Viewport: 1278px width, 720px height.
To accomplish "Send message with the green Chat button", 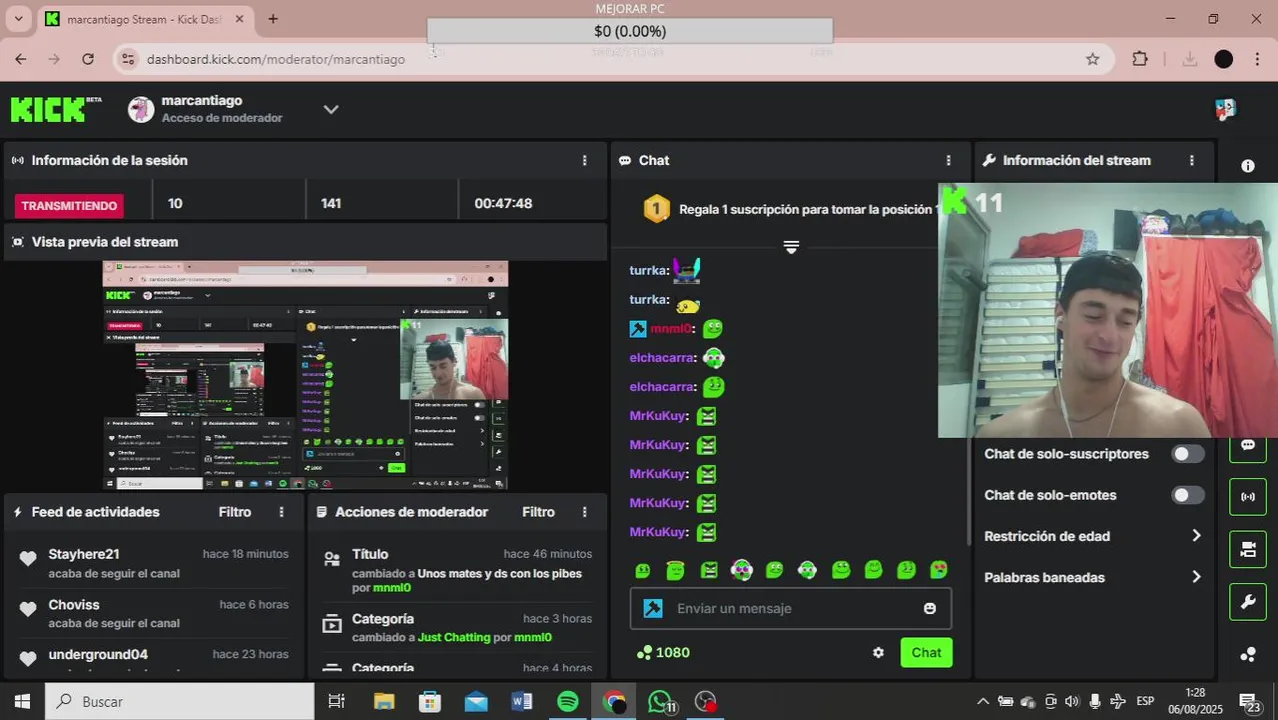I will [x=926, y=653].
